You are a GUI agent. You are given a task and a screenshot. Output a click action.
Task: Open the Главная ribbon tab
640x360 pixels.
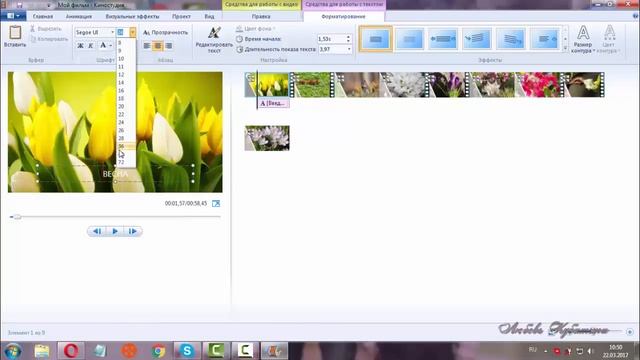click(x=43, y=16)
